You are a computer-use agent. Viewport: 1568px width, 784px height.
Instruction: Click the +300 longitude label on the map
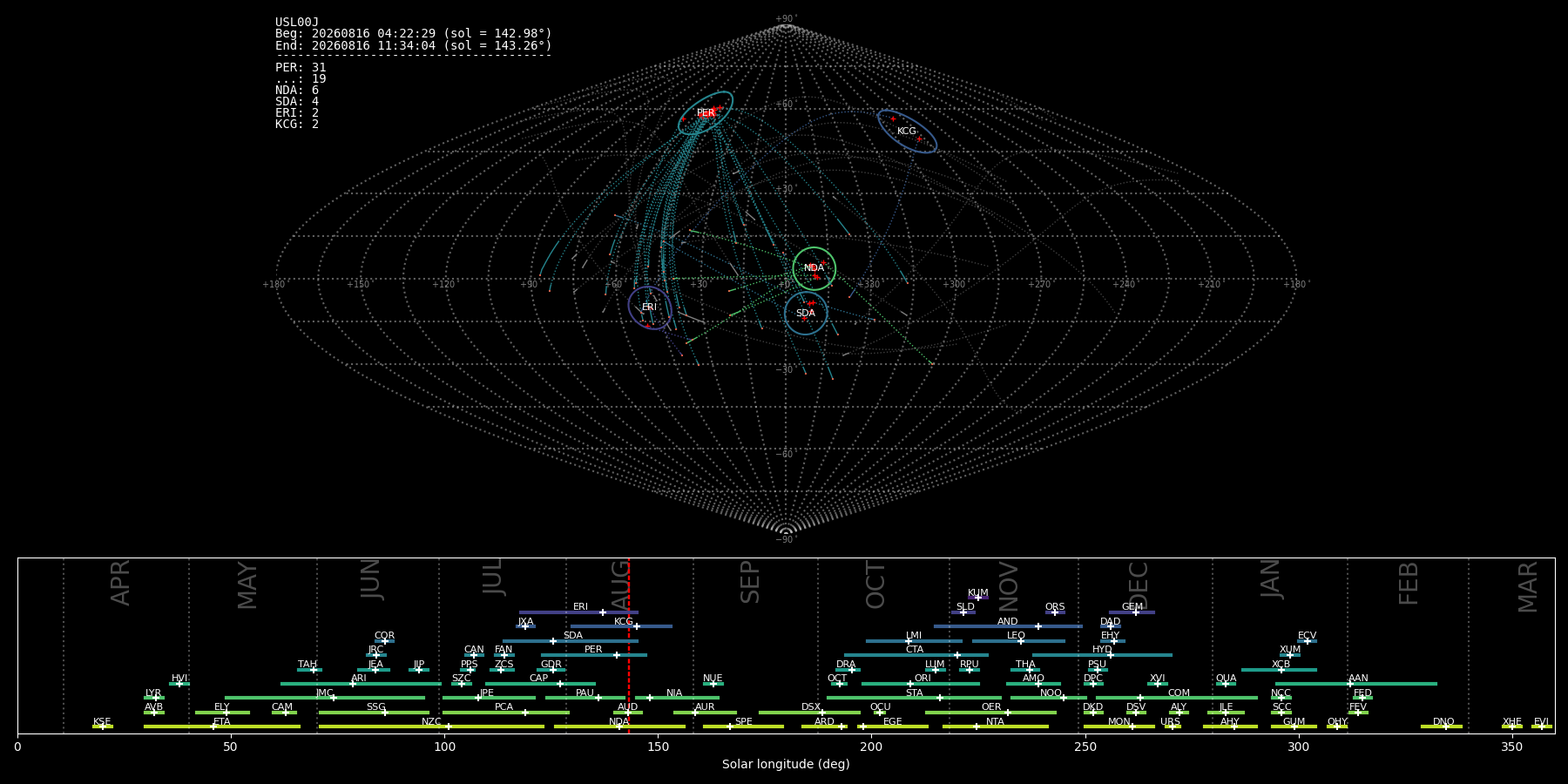[955, 285]
